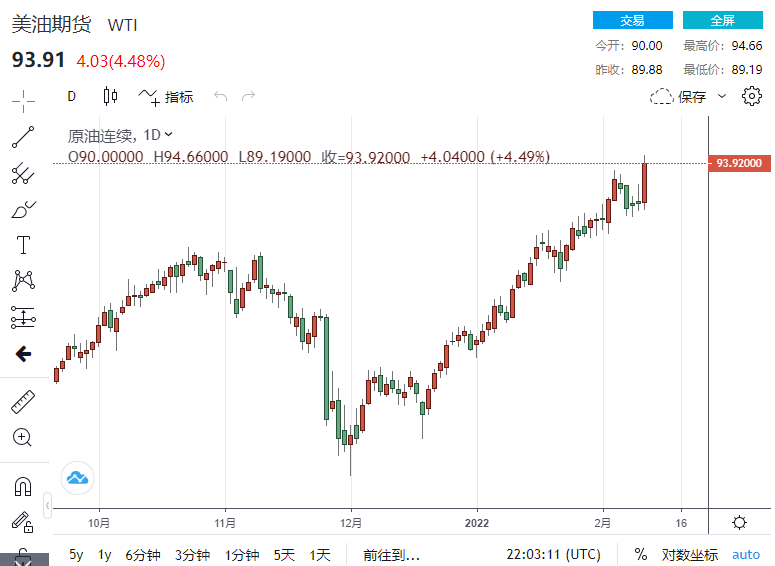The width and height of the screenshot is (775, 566).
Task: Select the brush drawing tool
Action: pos(22,209)
